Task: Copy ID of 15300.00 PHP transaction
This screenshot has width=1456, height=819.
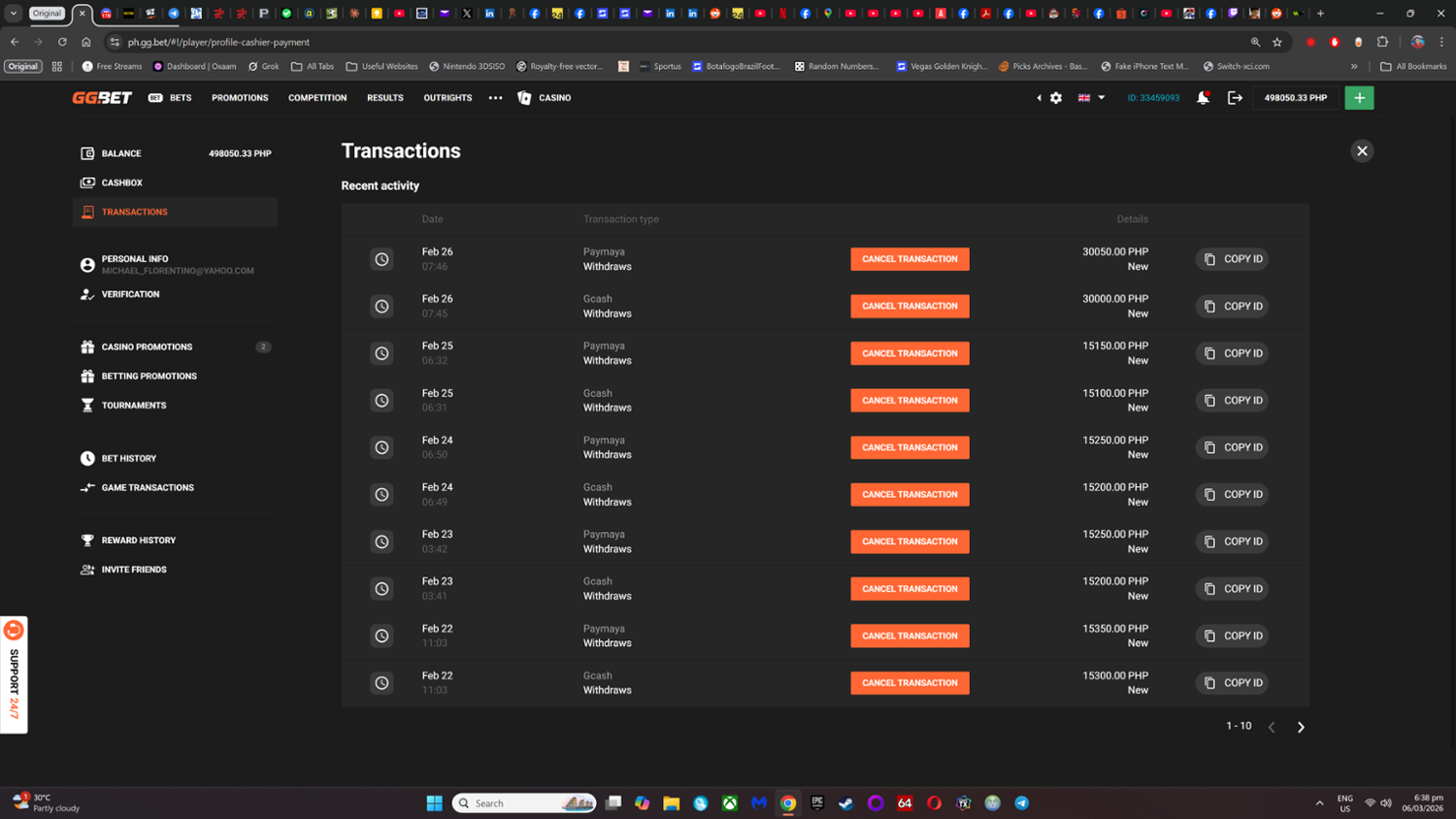Action: point(1232,683)
